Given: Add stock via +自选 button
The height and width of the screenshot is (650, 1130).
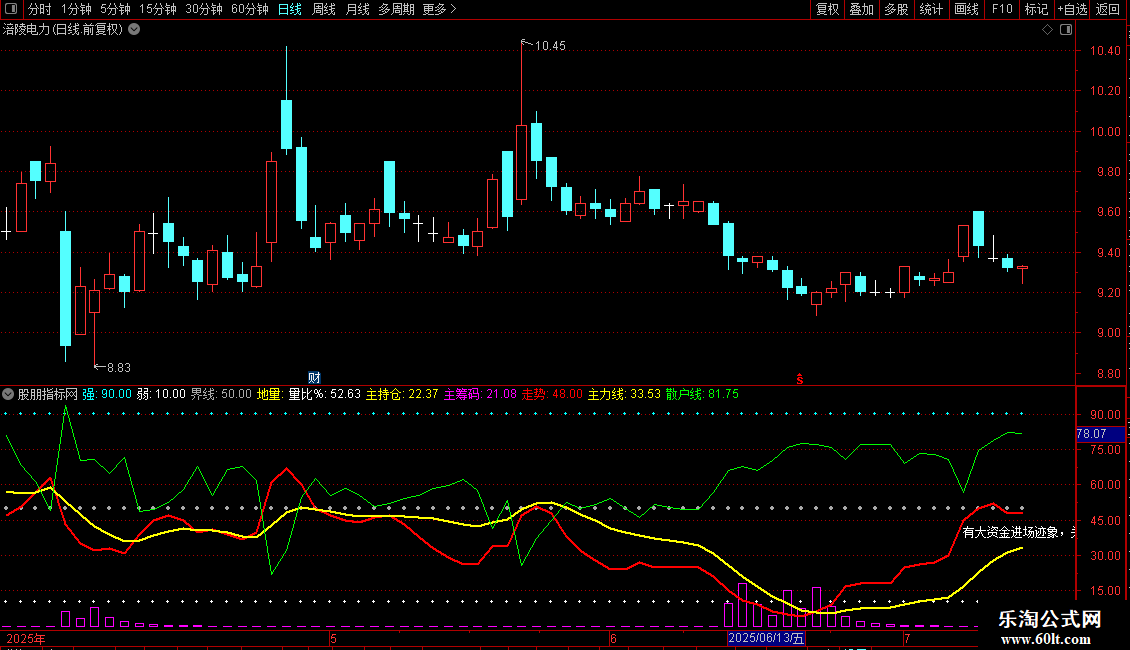Looking at the screenshot, I should (x=1072, y=9).
